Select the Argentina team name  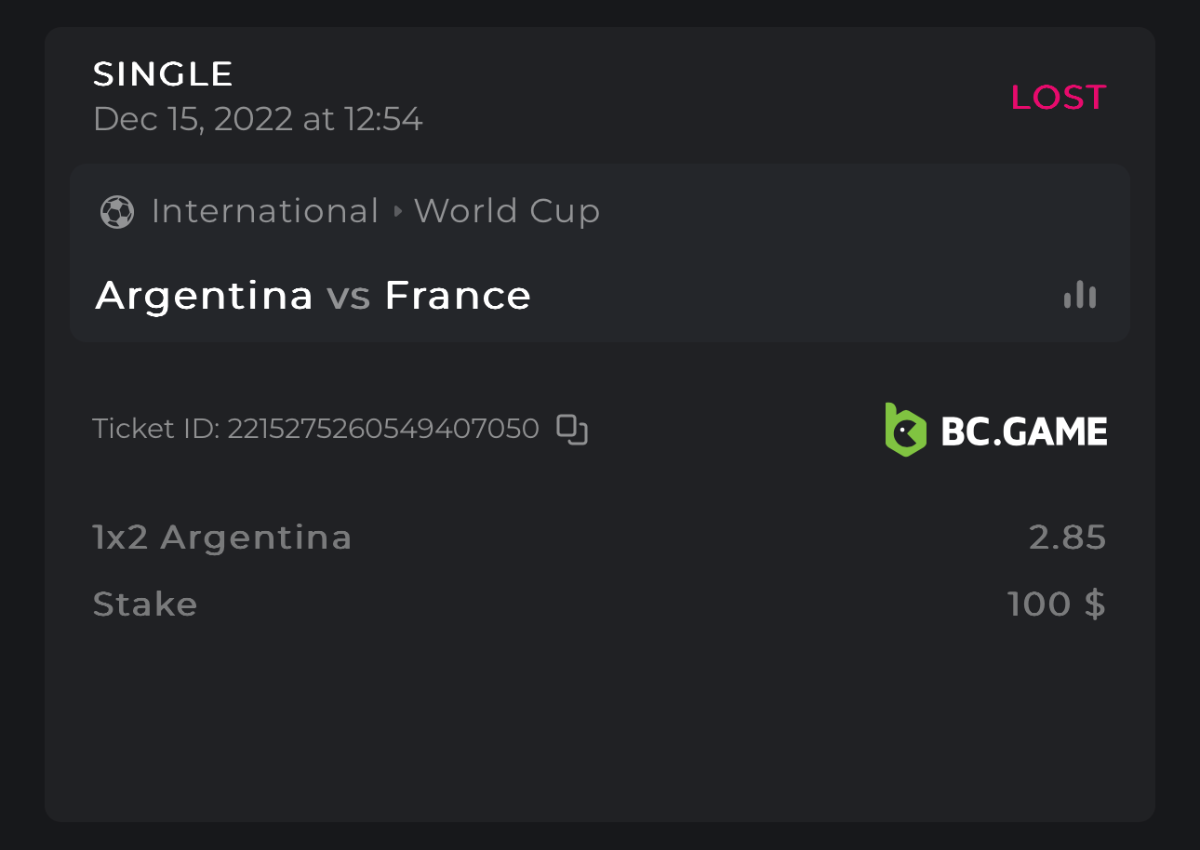204,296
